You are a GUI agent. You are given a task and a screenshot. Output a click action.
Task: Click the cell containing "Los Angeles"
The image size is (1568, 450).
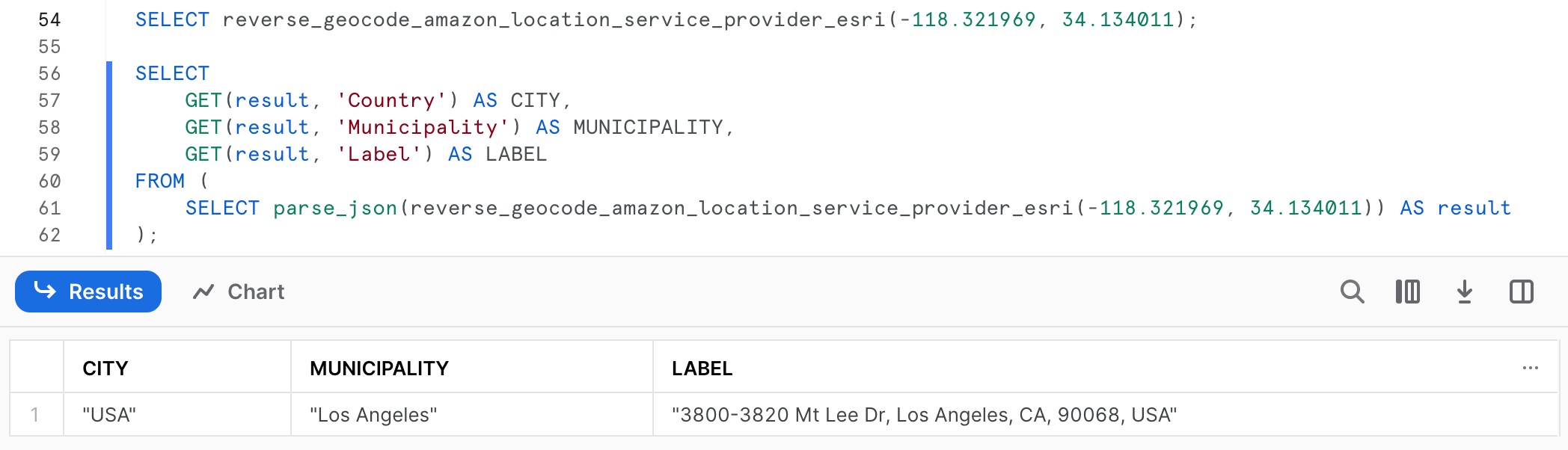click(373, 413)
